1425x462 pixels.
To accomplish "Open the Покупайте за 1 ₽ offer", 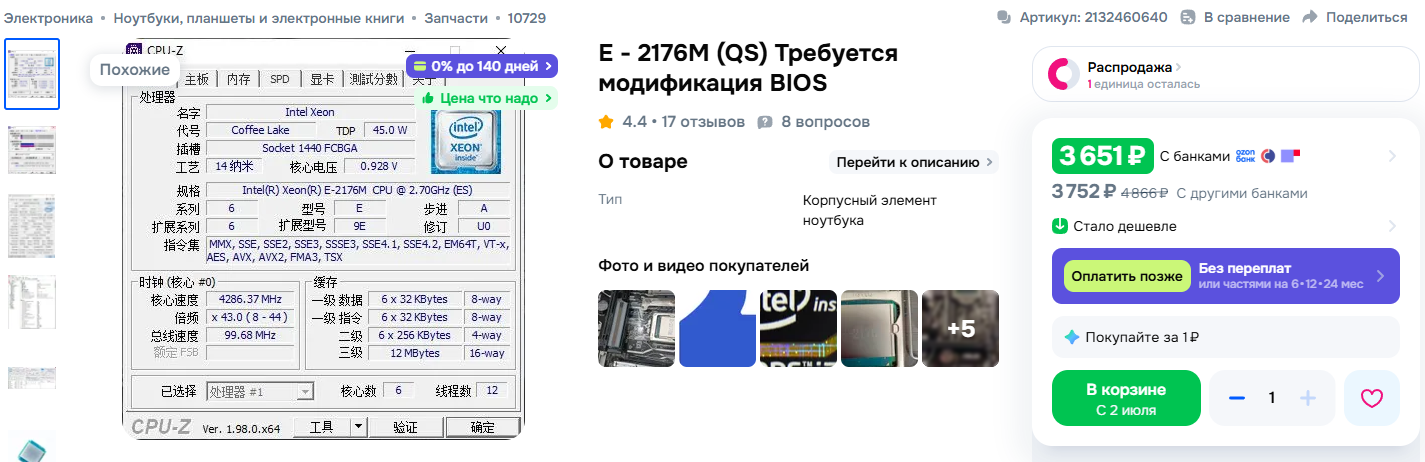I will point(1226,337).
